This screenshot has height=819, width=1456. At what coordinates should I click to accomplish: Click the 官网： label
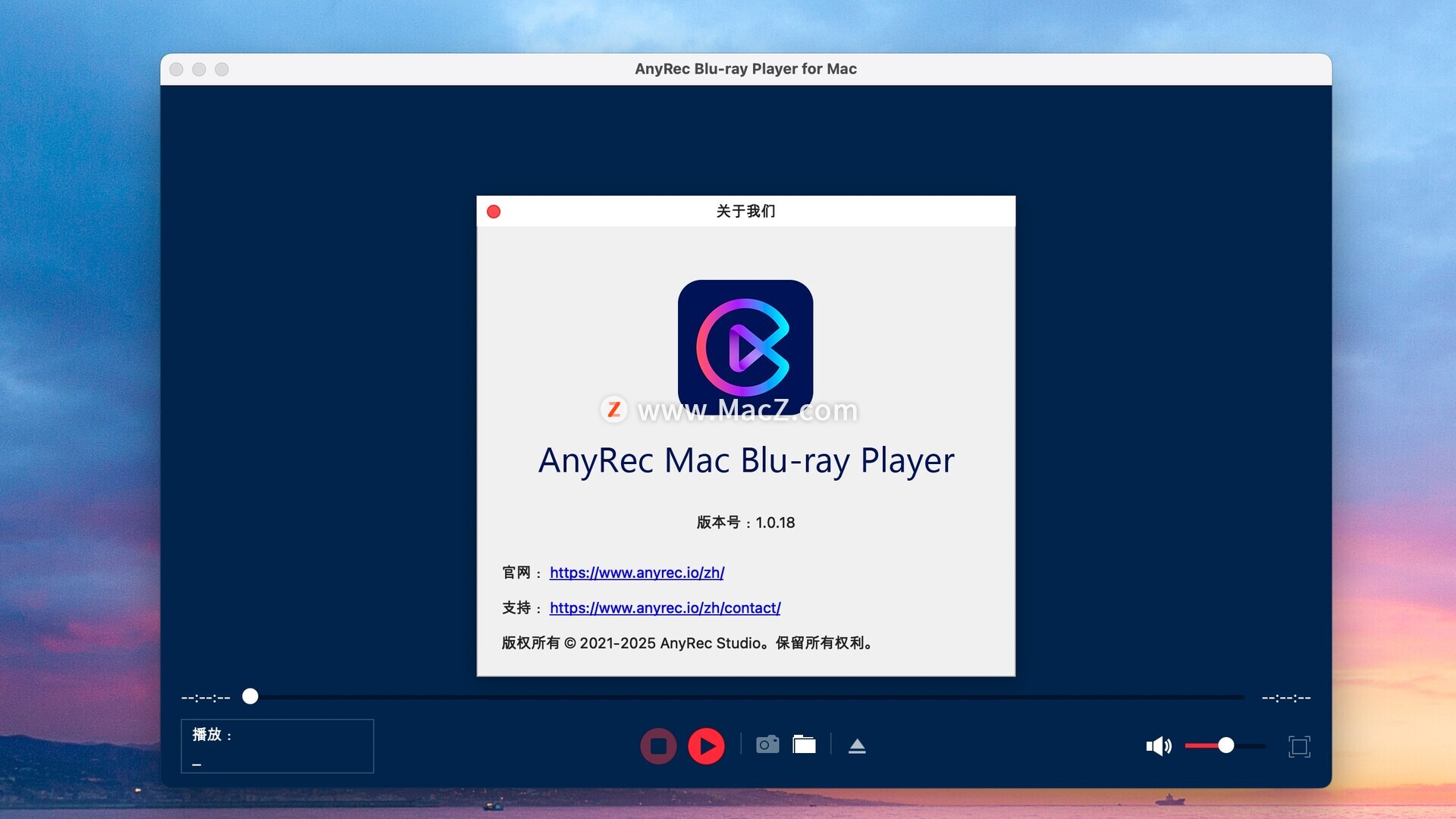tap(521, 573)
